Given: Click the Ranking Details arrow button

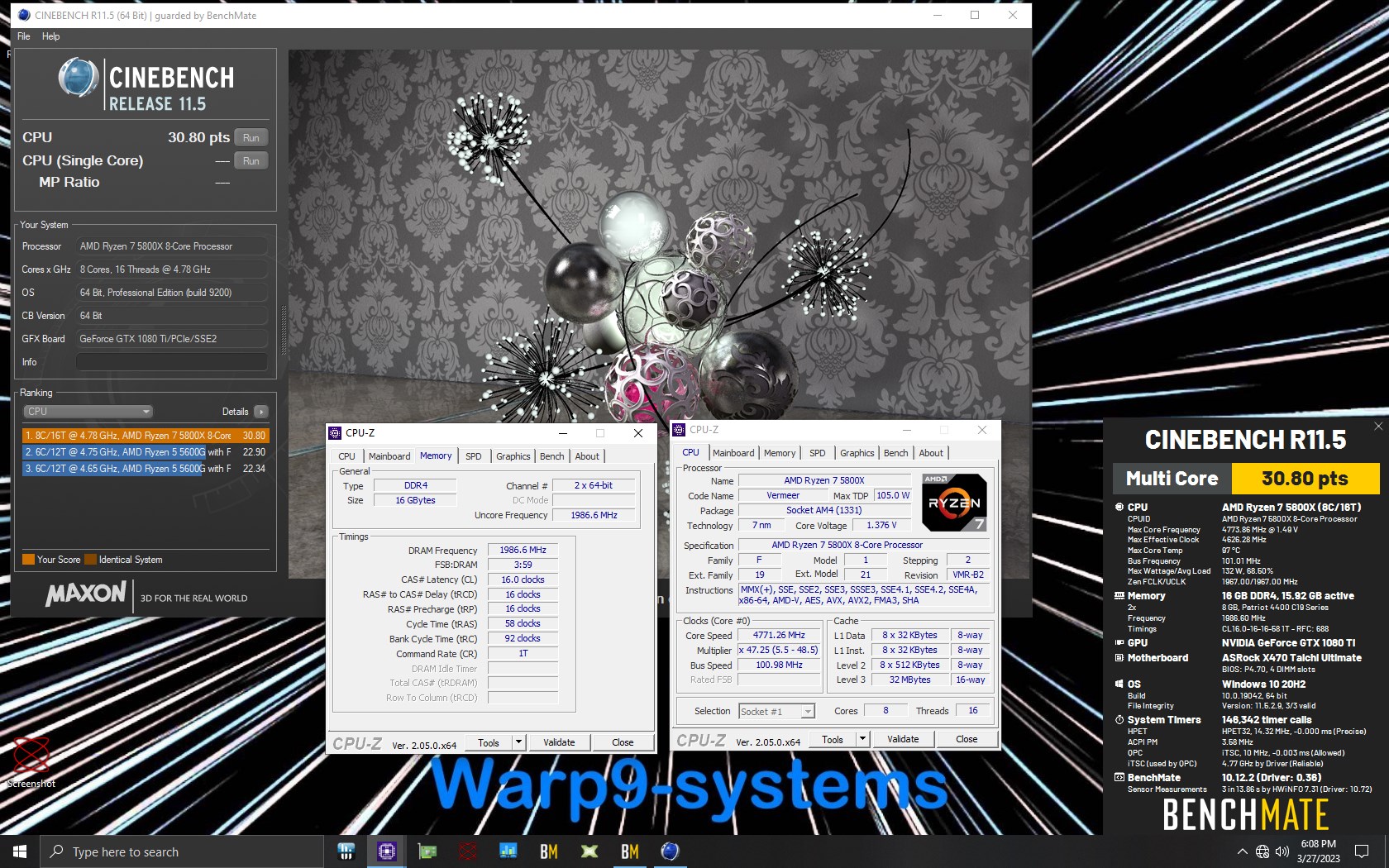Looking at the screenshot, I should [261, 412].
